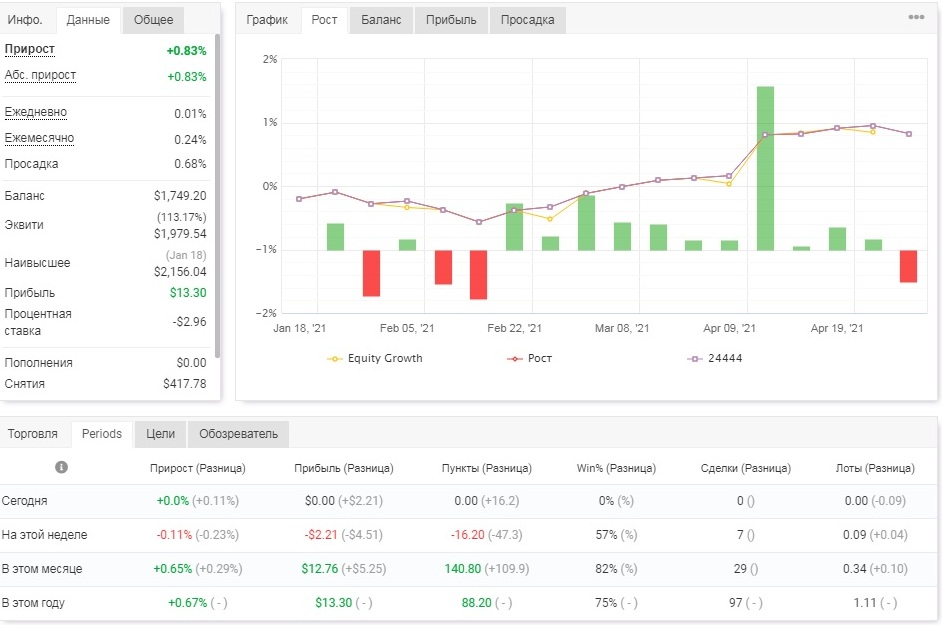
Task: Open the Обозреватель tab
Action: tap(239, 434)
